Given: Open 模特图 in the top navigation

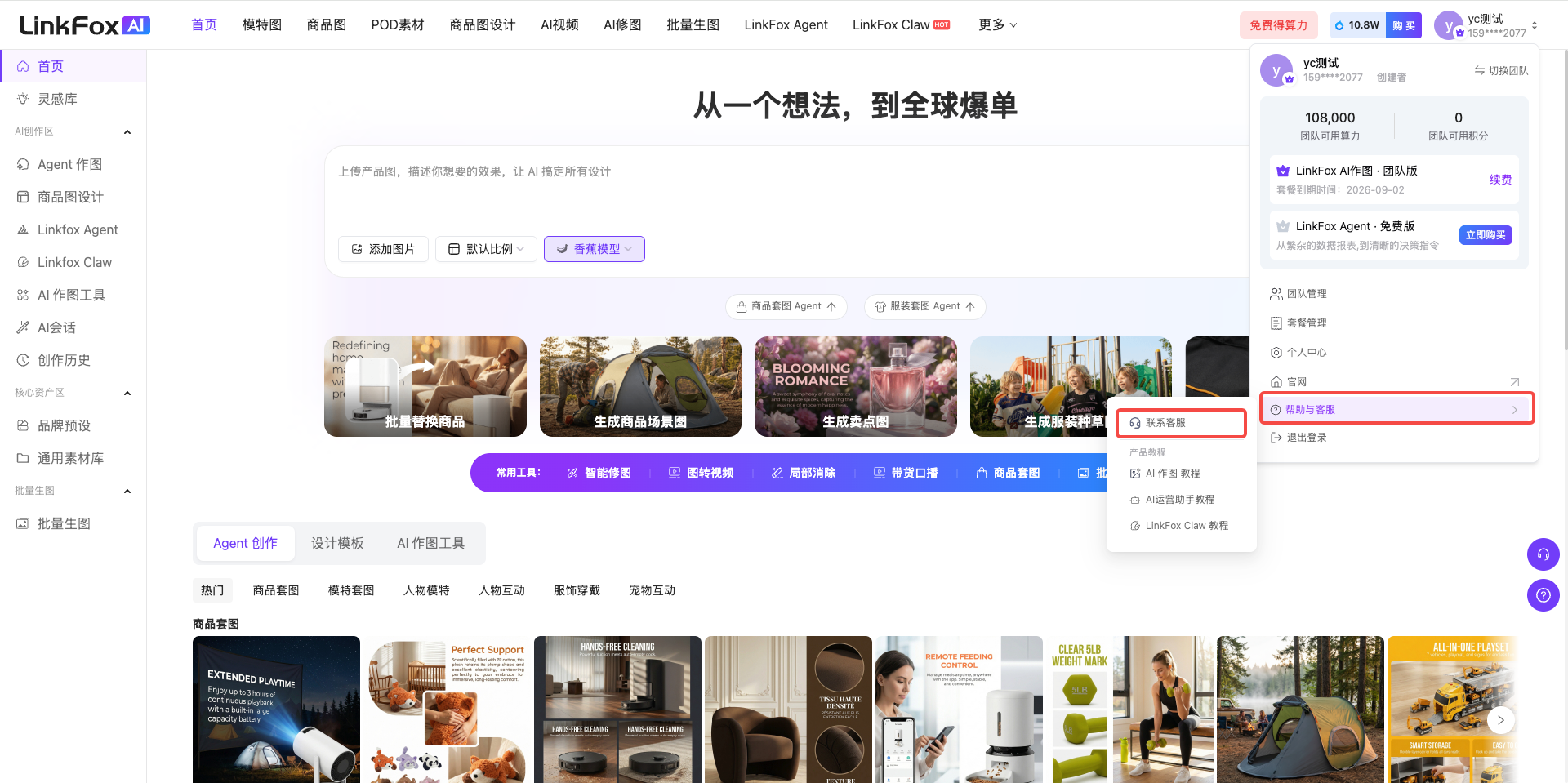Looking at the screenshot, I should pos(262,24).
